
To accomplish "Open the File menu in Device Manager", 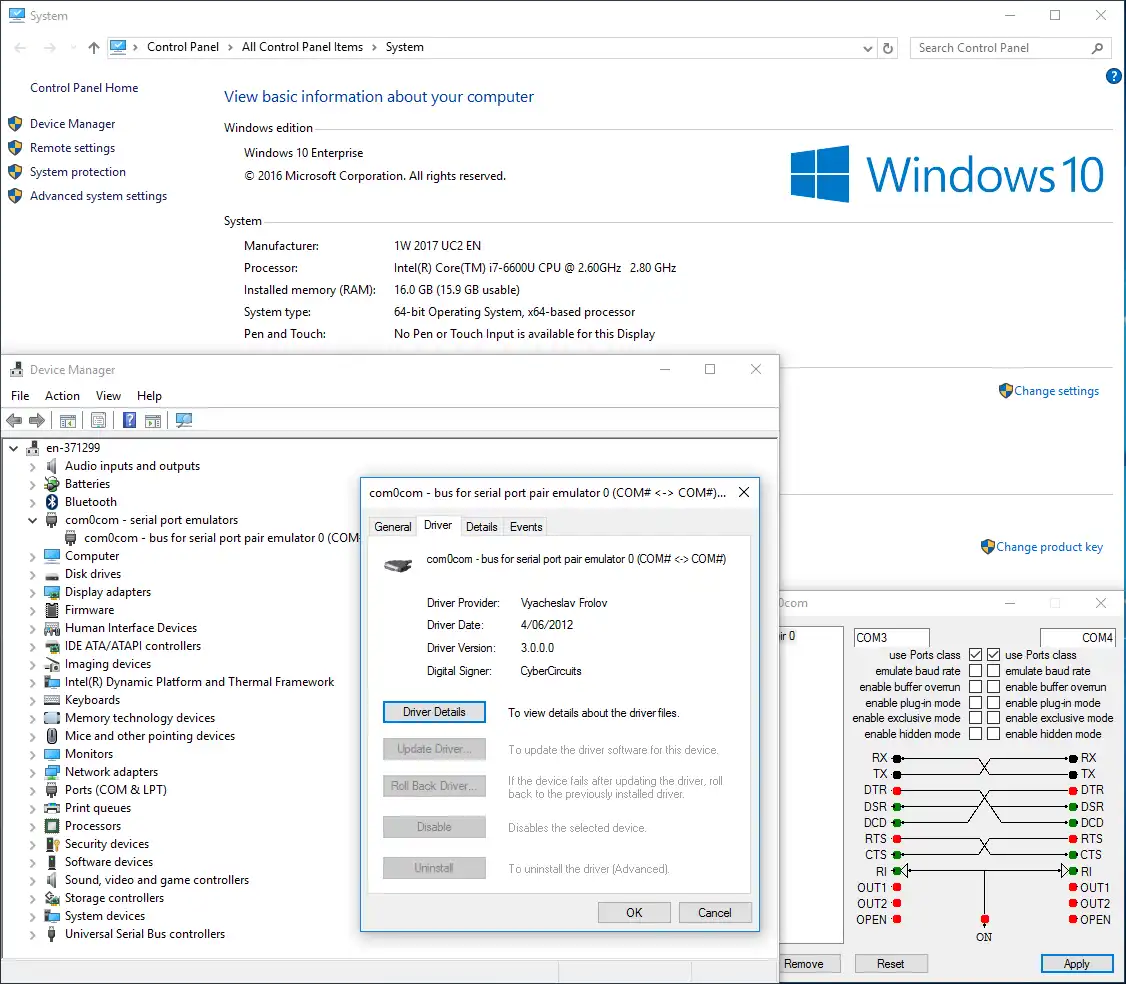I will click(20, 396).
